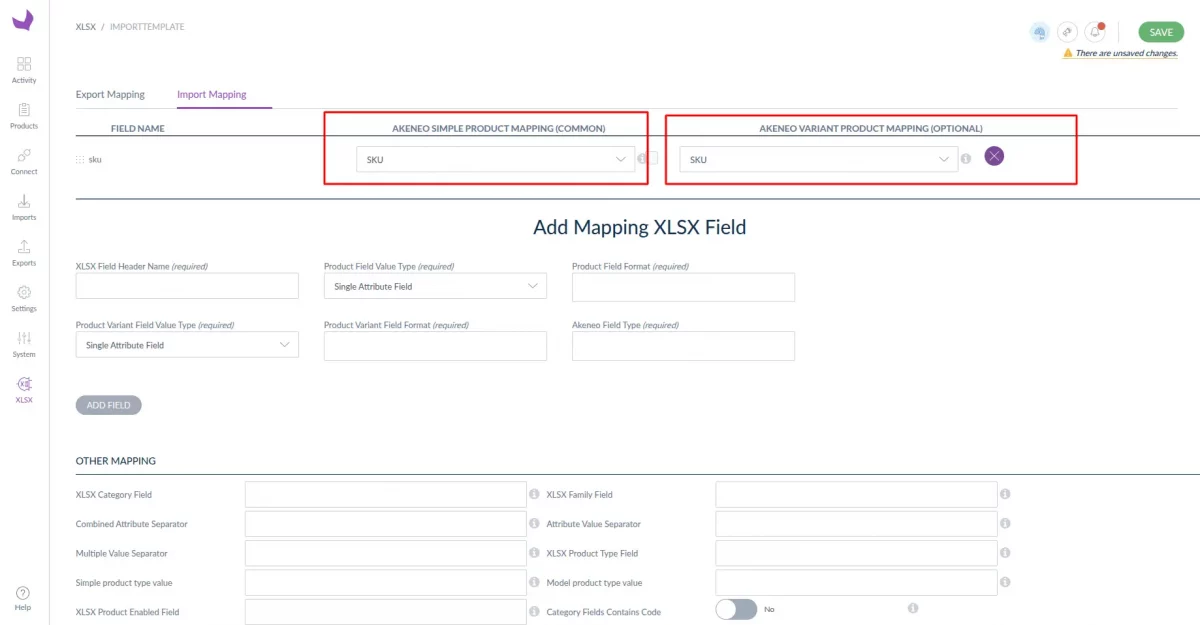Switch to the Export Mapping tab

click(x=110, y=94)
